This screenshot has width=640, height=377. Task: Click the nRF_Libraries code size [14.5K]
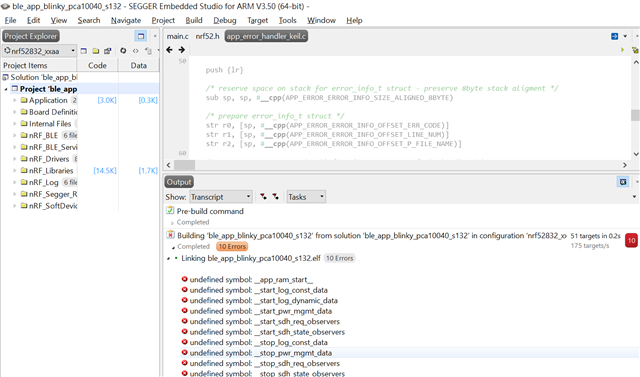coord(105,171)
